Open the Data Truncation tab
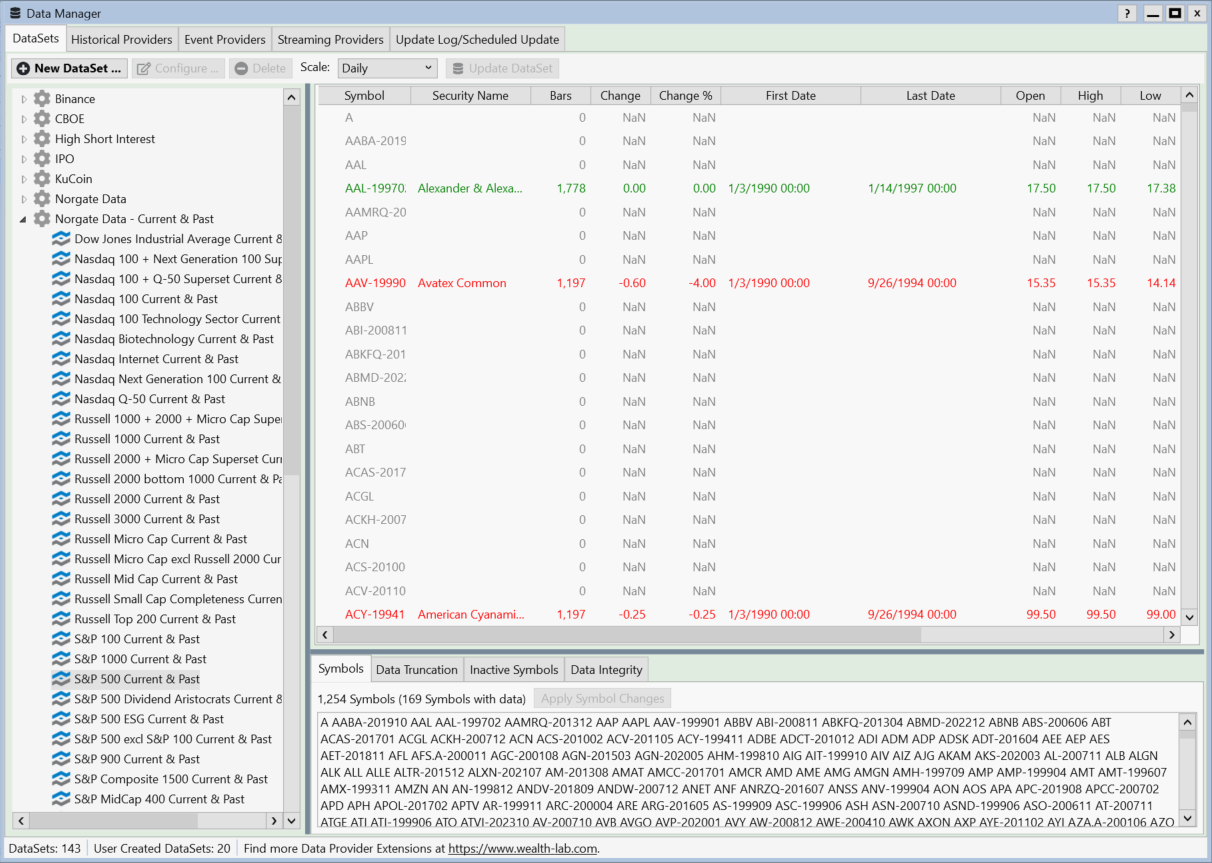The image size is (1212, 863). 416,669
